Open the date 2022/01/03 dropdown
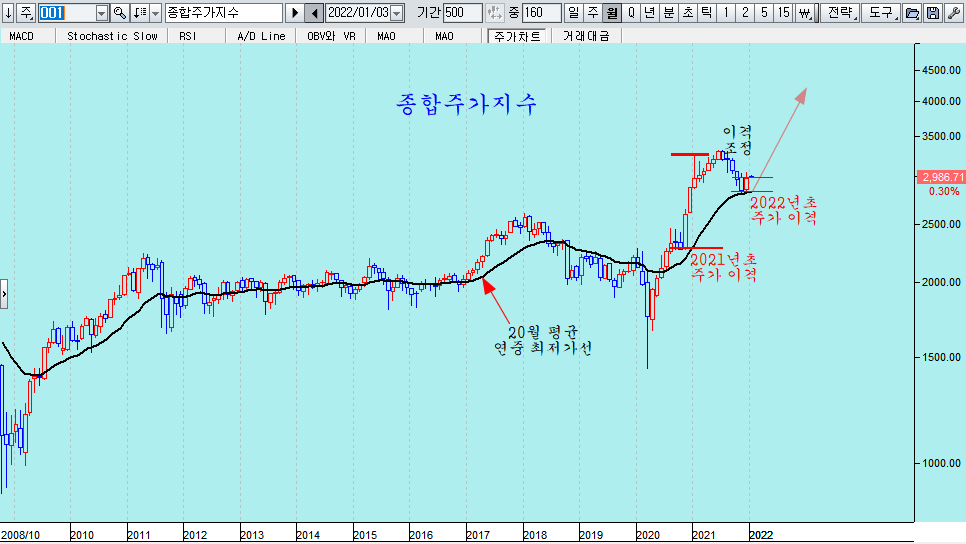This screenshot has width=966, height=544. pos(397,13)
